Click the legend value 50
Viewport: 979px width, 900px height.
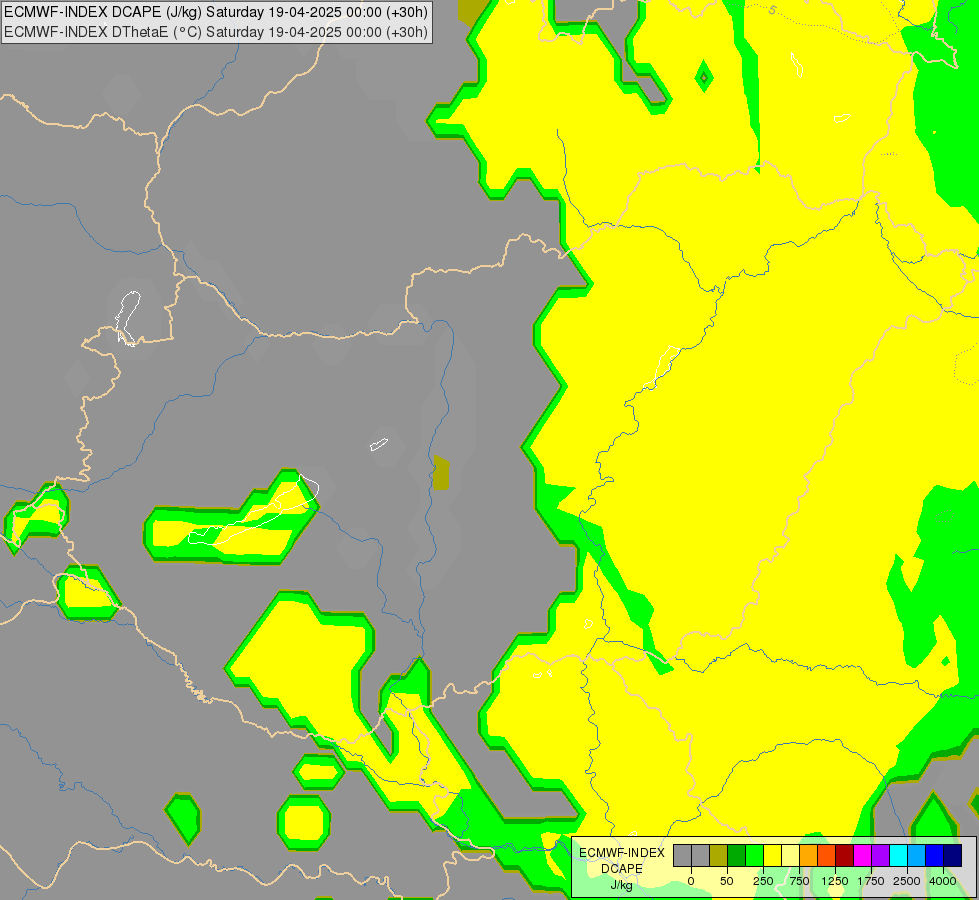[727, 881]
